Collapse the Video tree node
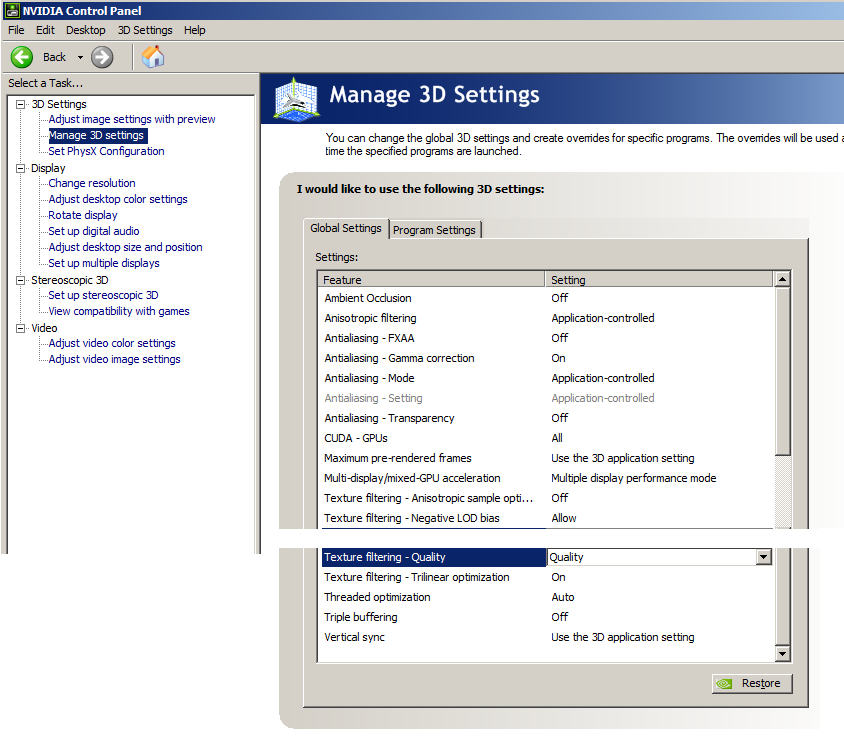844x748 pixels. [21, 328]
